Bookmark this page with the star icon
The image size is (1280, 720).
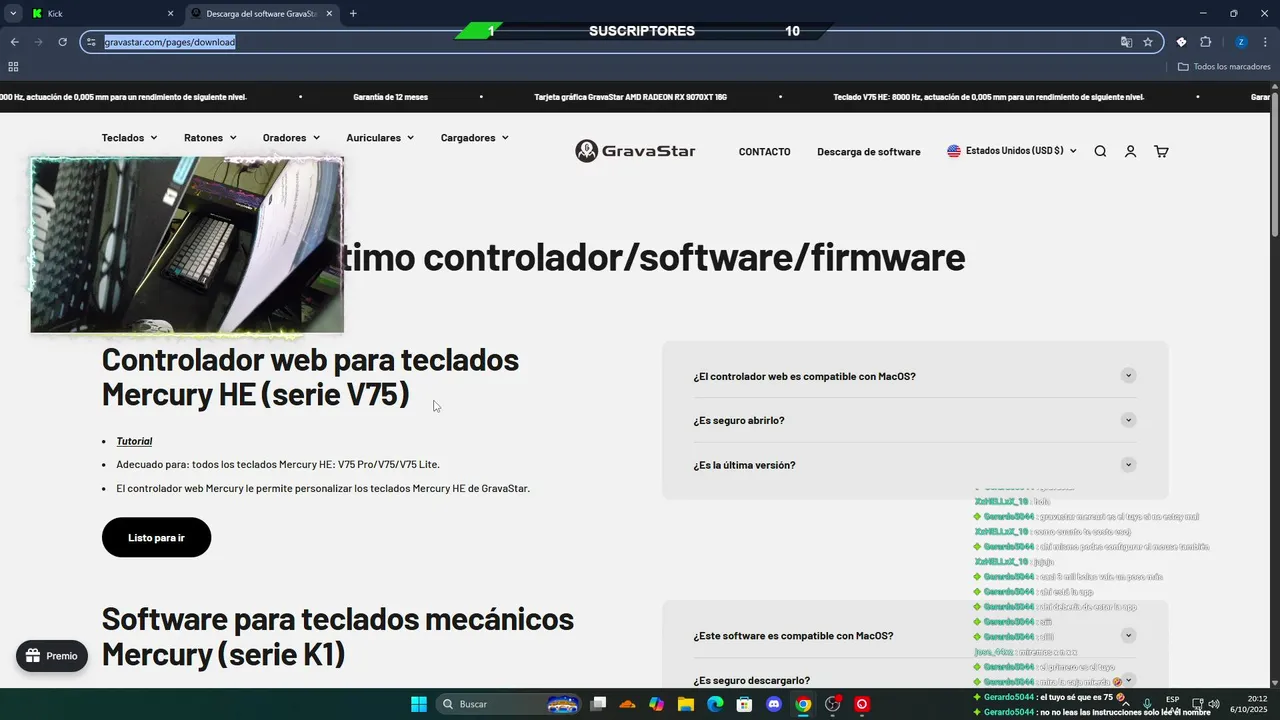pos(1148,42)
